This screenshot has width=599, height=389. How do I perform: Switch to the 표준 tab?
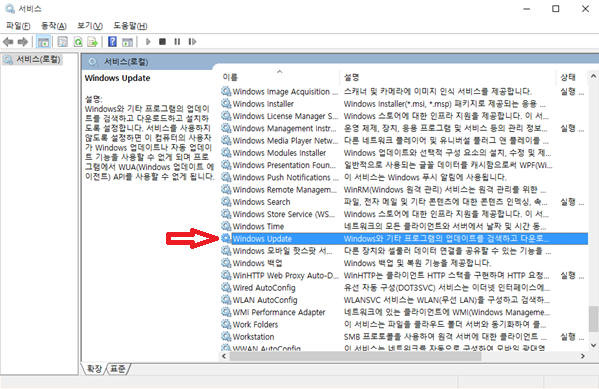coord(118,369)
